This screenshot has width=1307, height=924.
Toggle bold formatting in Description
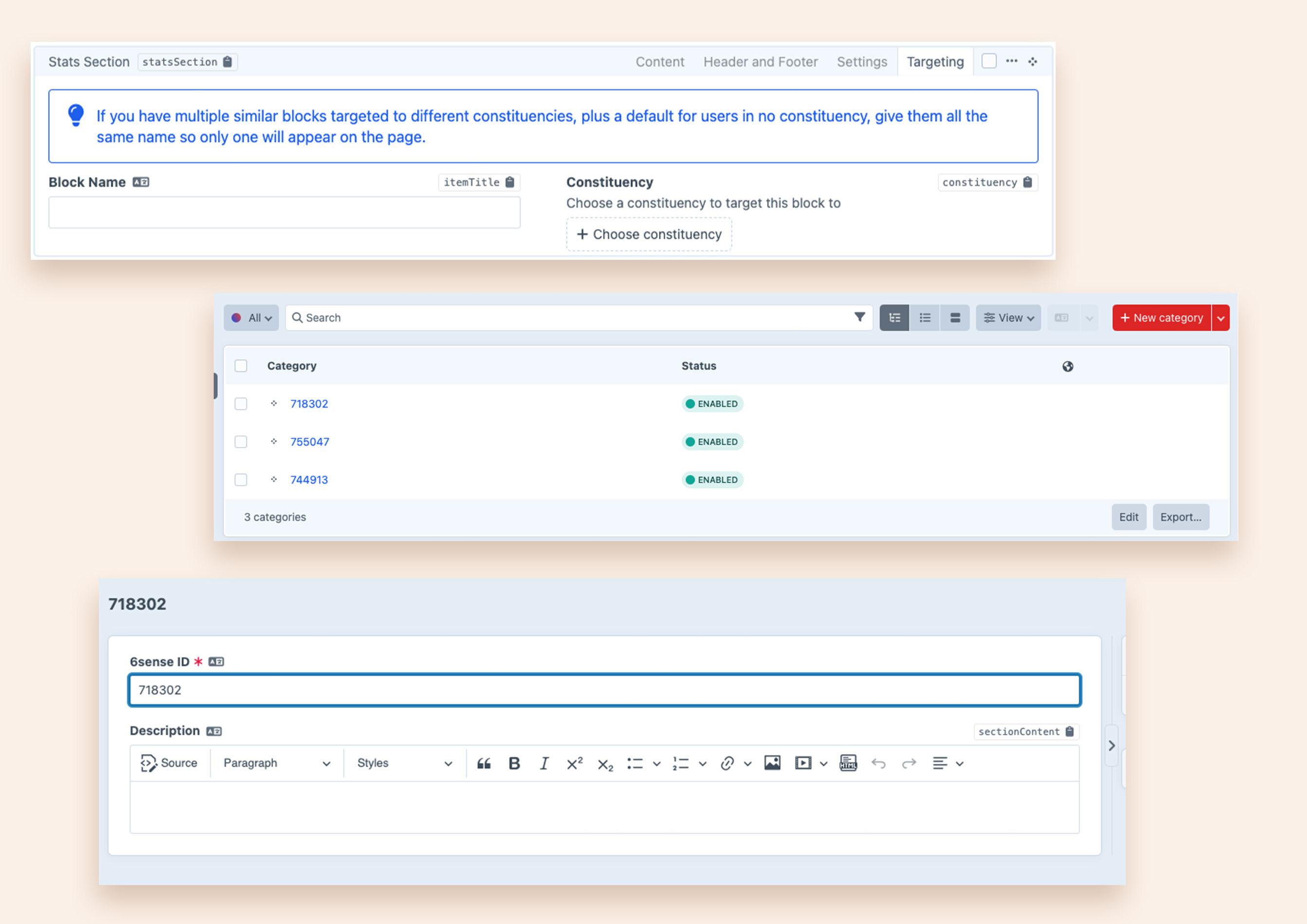click(514, 763)
